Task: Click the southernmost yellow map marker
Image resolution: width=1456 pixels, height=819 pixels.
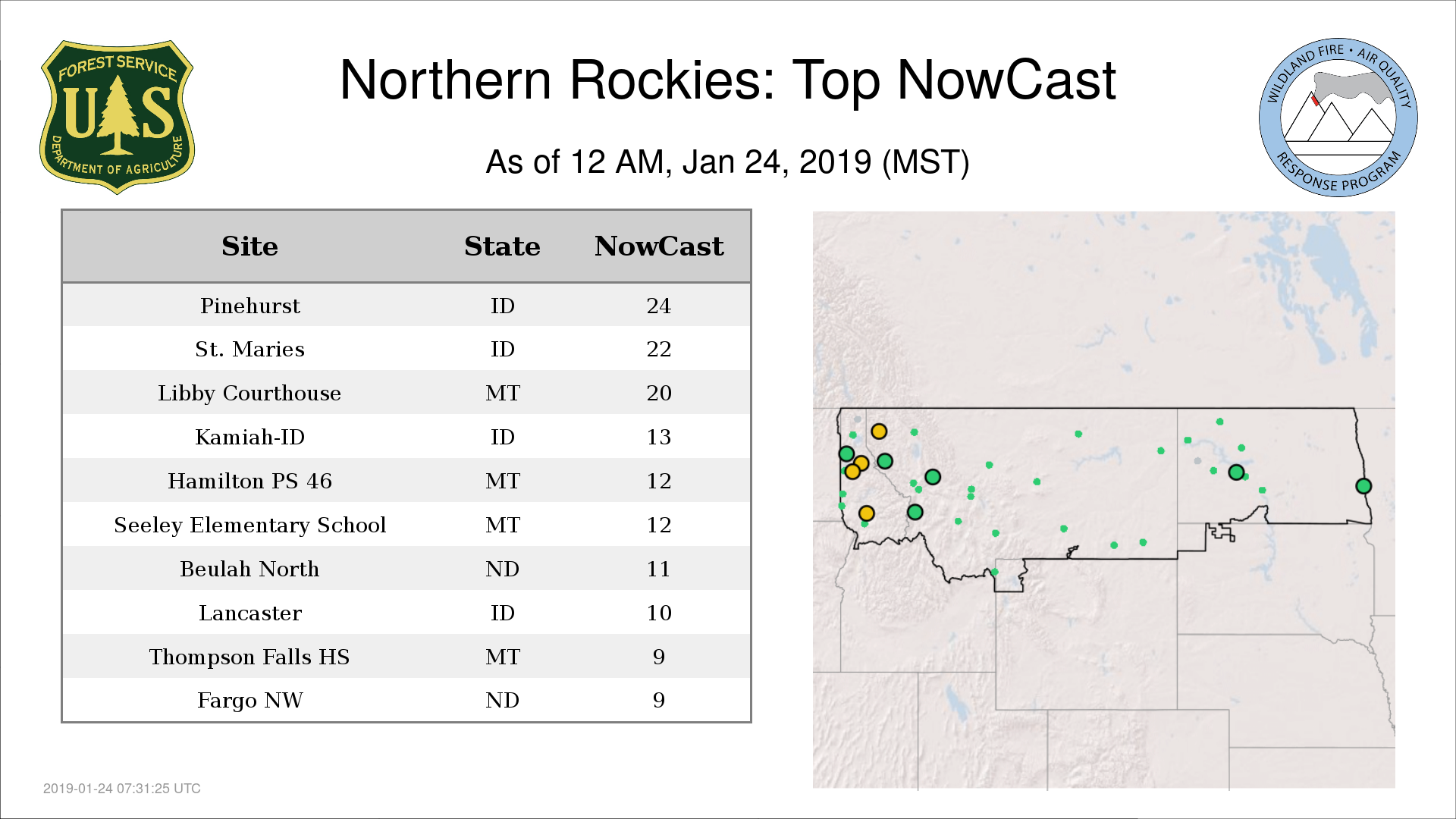Action: coord(866,513)
